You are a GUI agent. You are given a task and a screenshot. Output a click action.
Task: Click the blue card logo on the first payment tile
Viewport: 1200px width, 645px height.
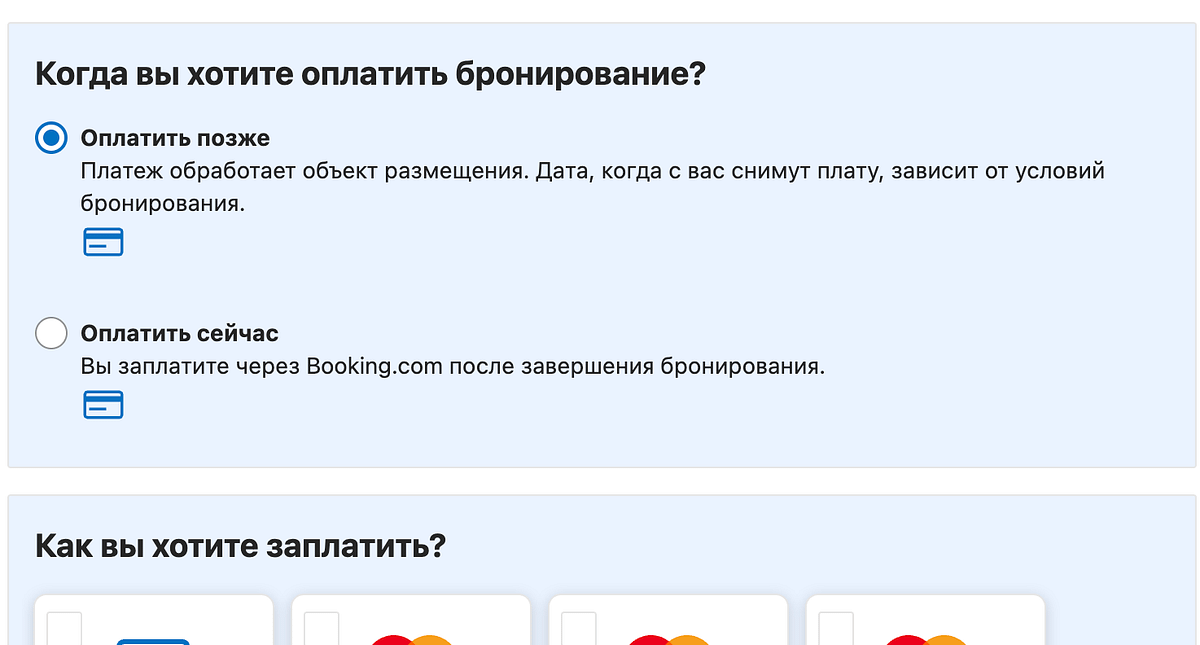[153, 640]
